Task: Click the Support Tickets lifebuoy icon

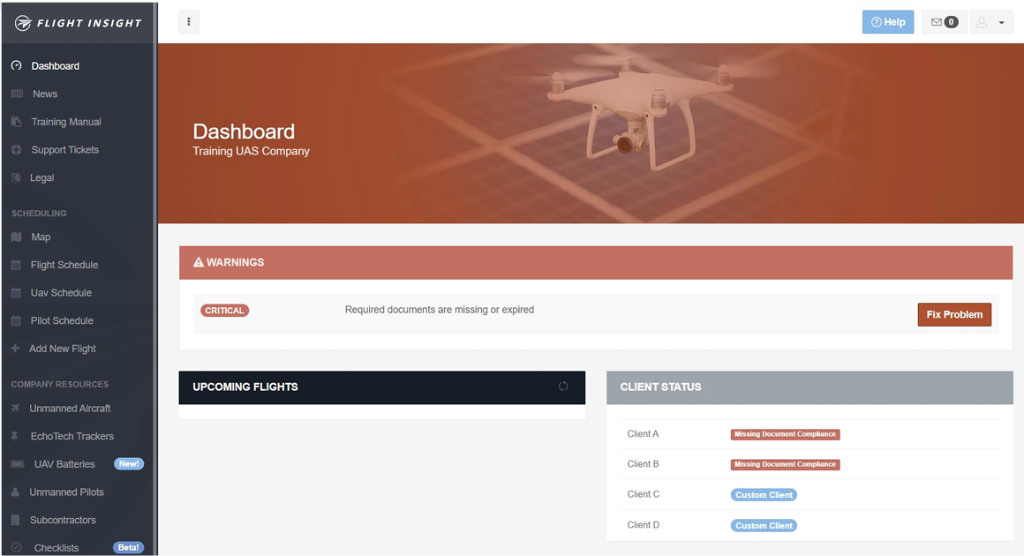Action: (x=16, y=150)
